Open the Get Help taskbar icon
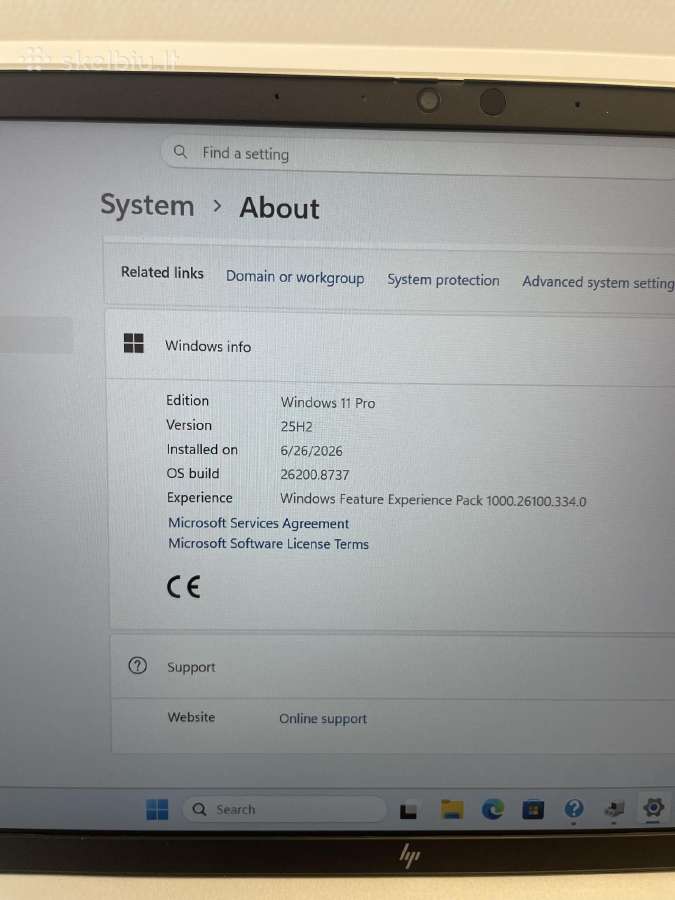Image resolution: width=675 pixels, height=900 pixels. click(x=573, y=809)
